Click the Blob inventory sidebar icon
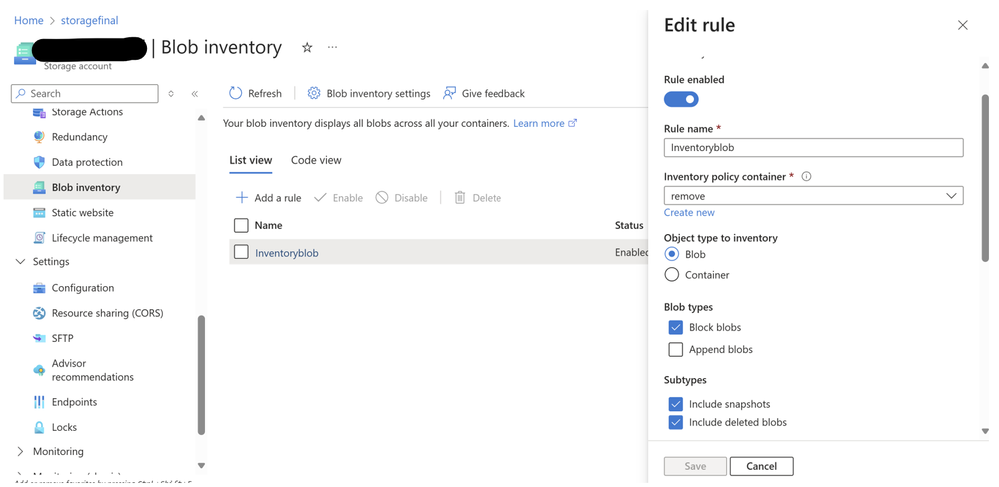 [40, 187]
